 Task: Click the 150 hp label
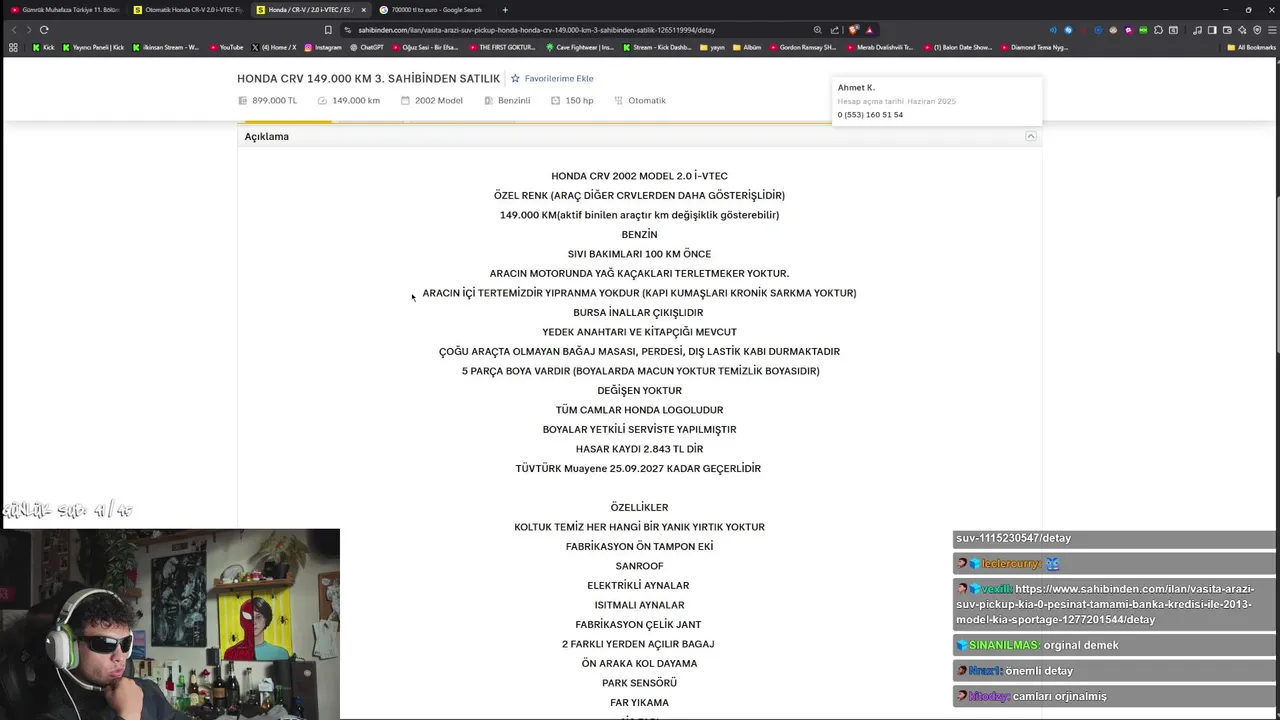pyautogui.click(x=579, y=100)
